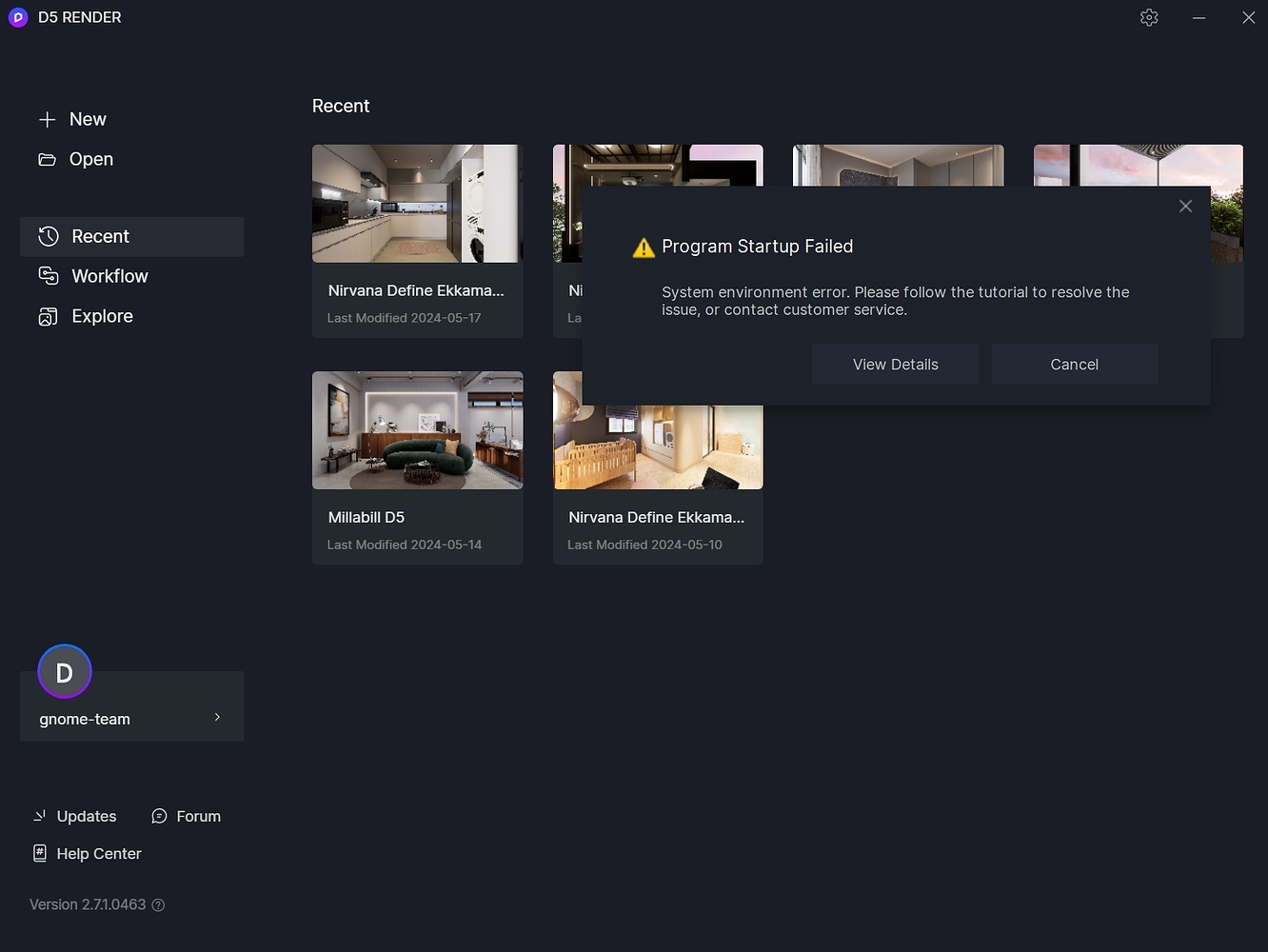This screenshot has height=952, width=1268.
Task: Click the clock icon beside Recent
Action: pyautogui.click(x=49, y=236)
